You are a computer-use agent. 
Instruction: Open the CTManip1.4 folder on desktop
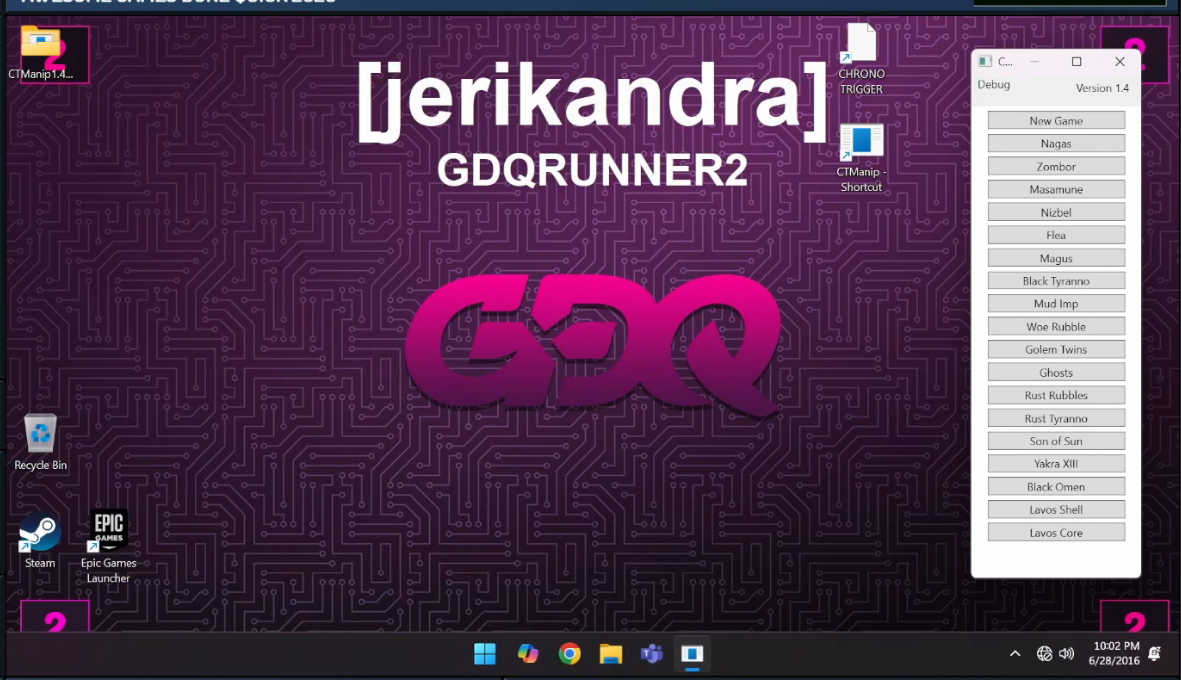click(41, 53)
